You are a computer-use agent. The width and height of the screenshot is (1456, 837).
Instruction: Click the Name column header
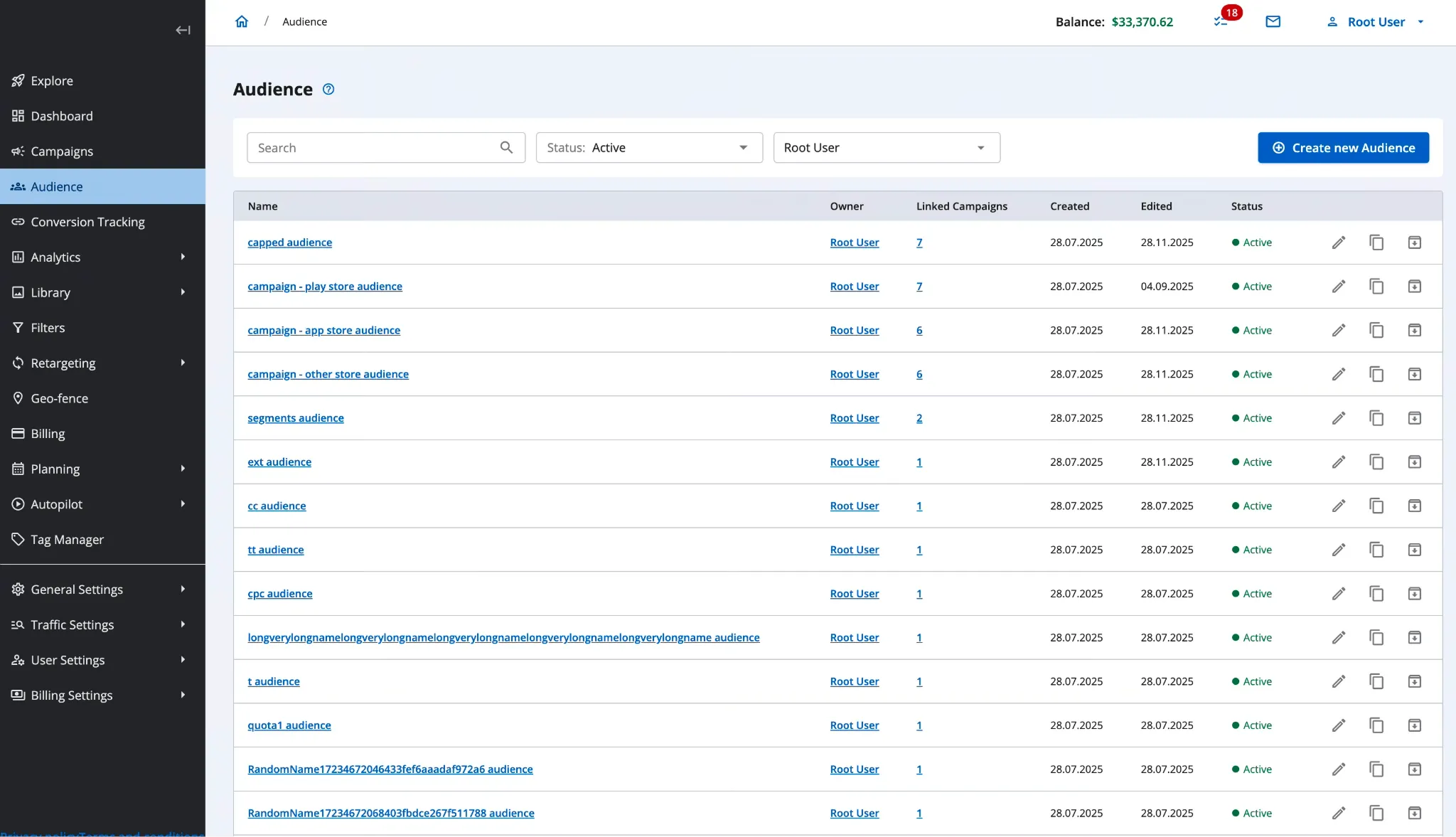click(x=262, y=206)
